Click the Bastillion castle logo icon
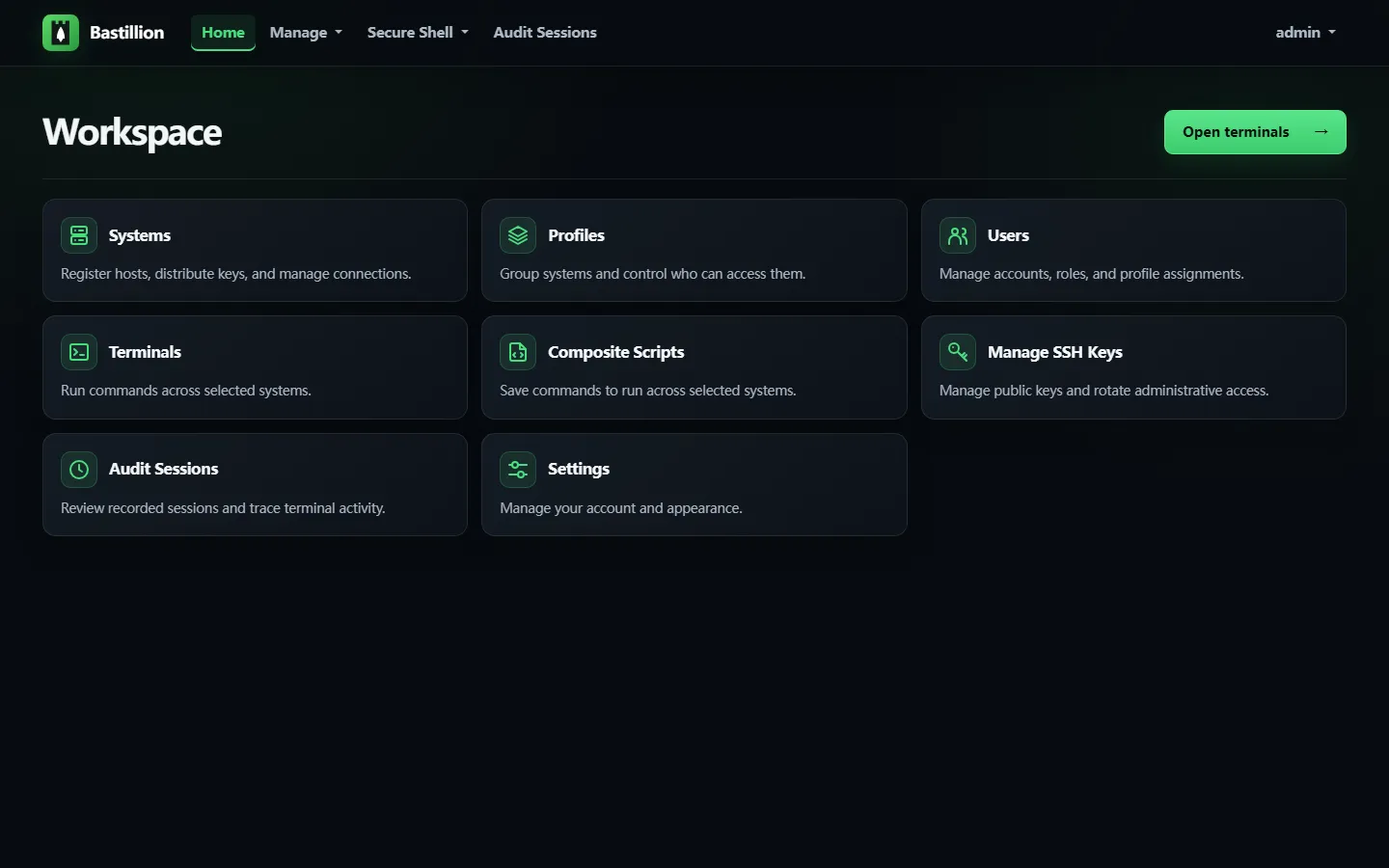Image resolution: width=1389 pixels, height=868 pixels. (61, 33)
